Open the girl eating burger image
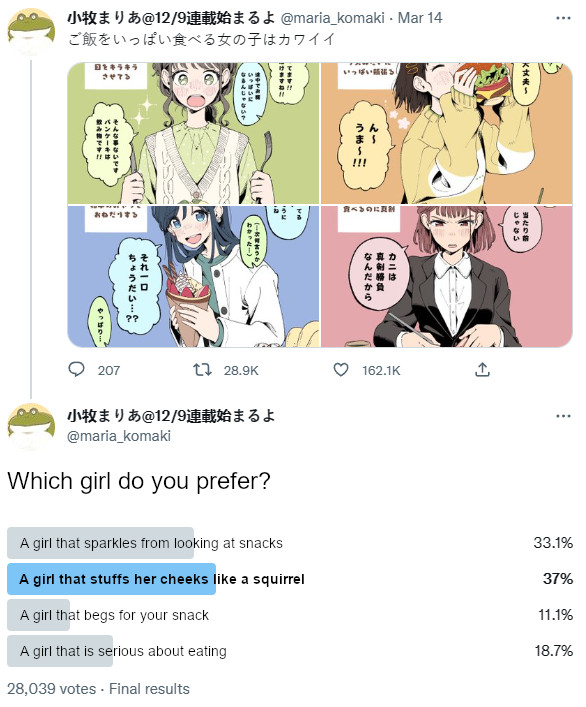586x707 pixels. pyautogui.click(x=447, y=133)
